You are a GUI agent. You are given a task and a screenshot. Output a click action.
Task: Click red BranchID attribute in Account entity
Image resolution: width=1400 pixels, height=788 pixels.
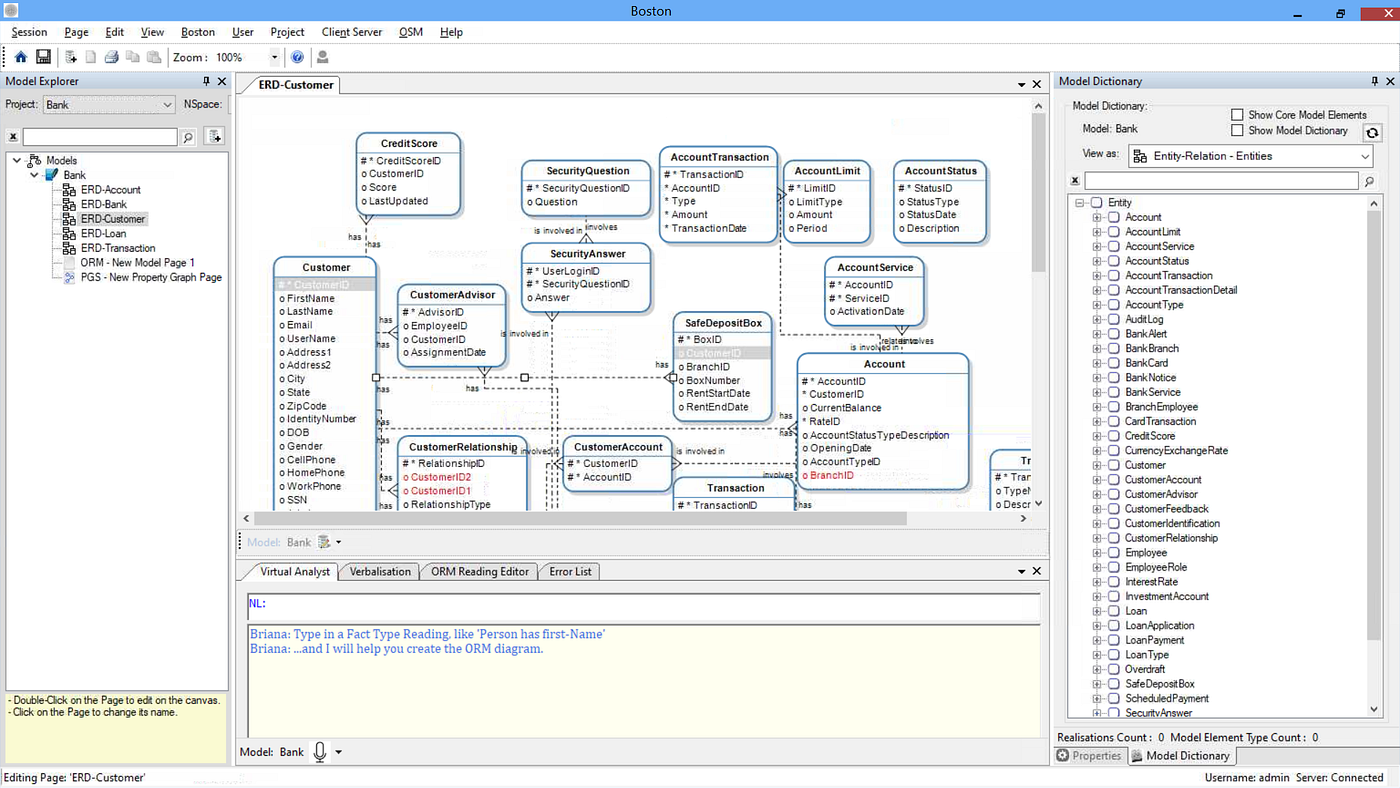pos(832,475)
